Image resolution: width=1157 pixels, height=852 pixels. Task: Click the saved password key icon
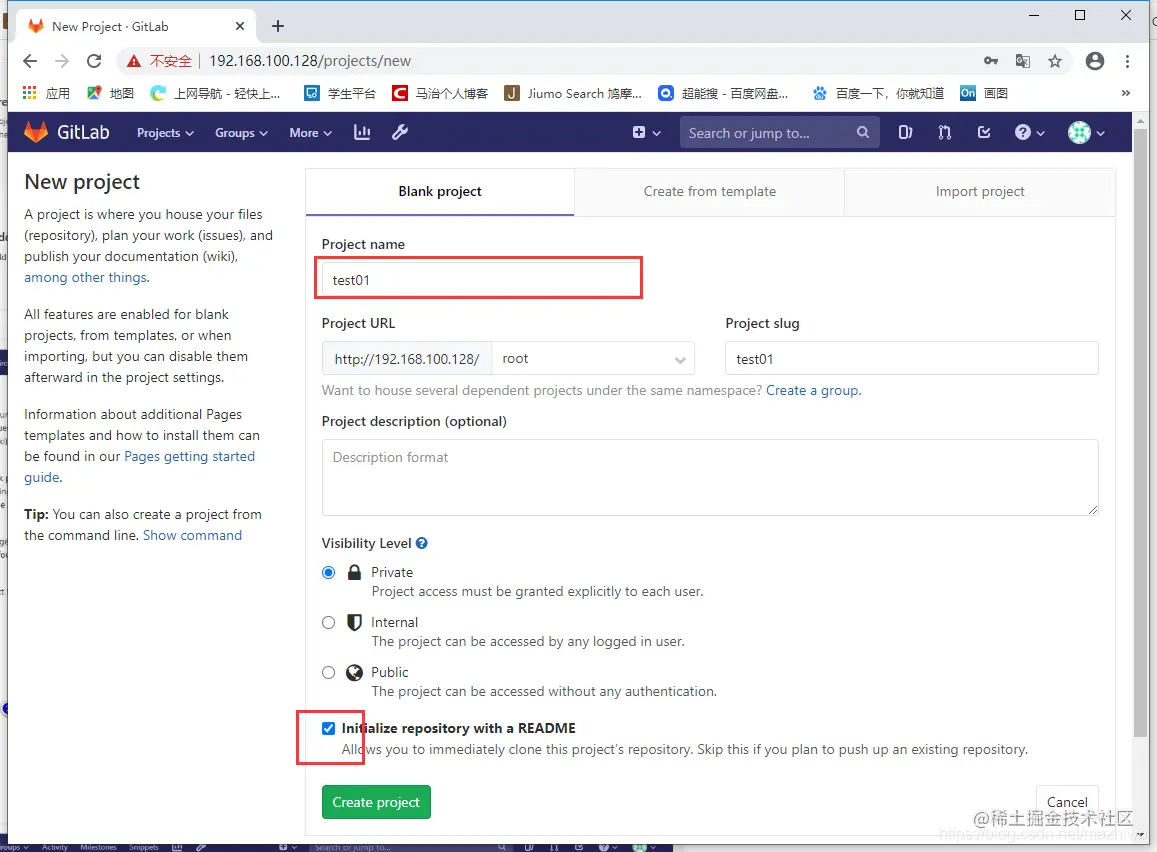990,60
